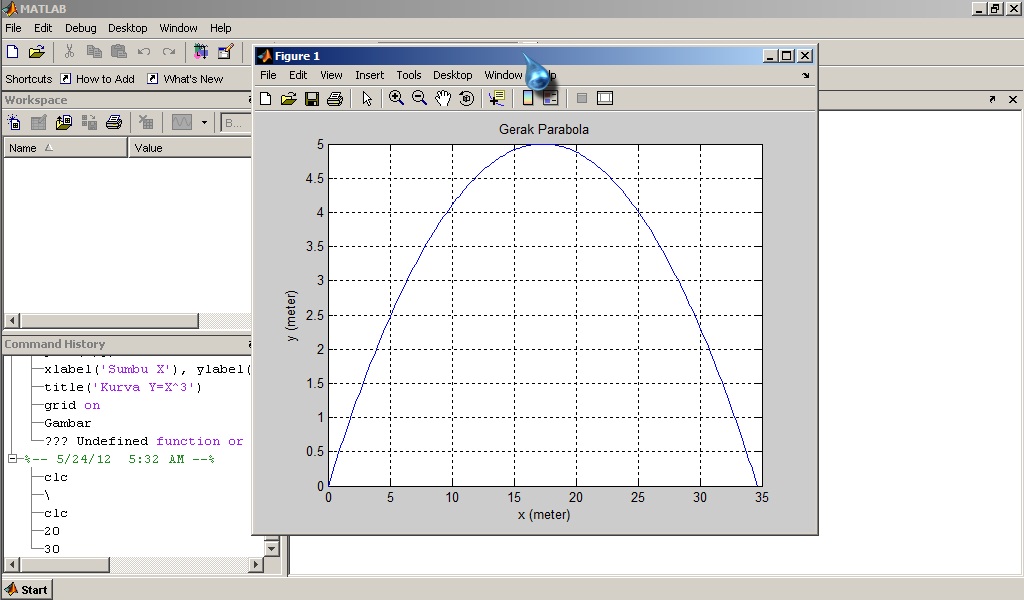Select the Zoom In tool on the Figure toolbar
Screen dimensions: 1024x600
pos(396,98)
